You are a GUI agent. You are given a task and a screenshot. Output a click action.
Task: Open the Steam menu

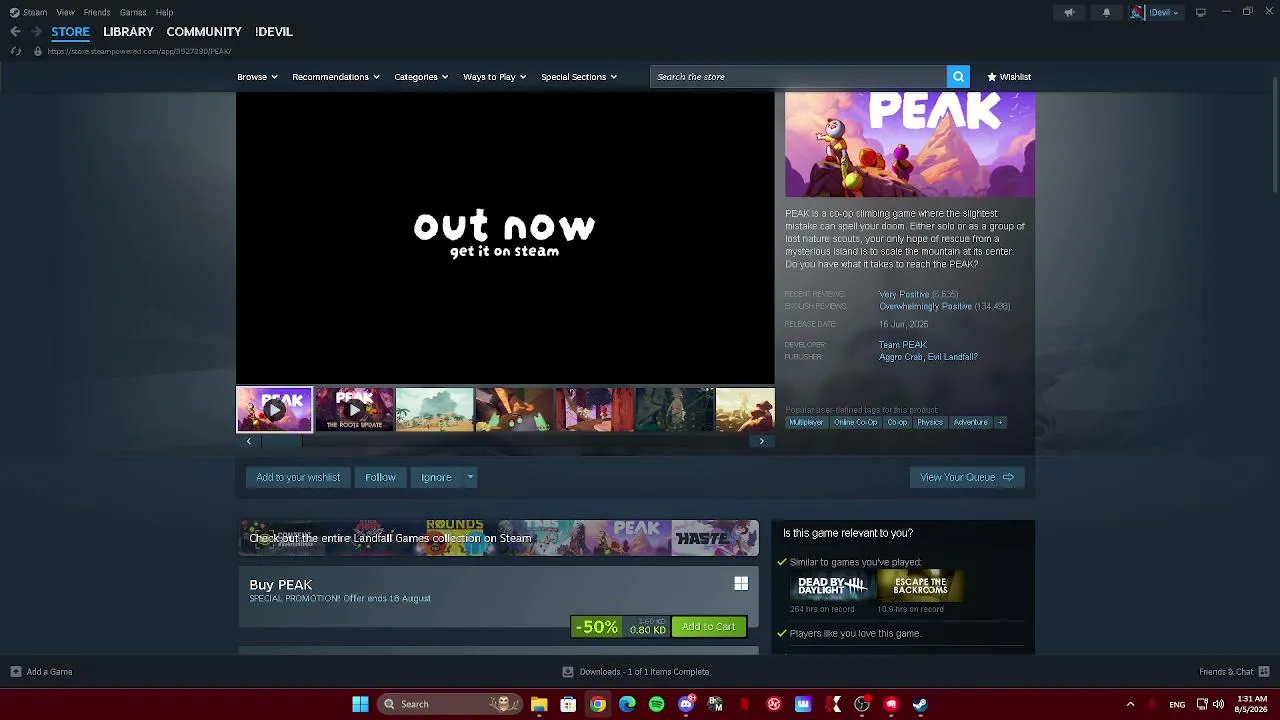click(35, 12)
